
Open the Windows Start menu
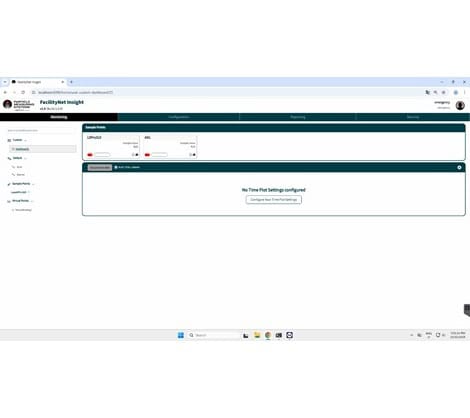coord(181,335)
